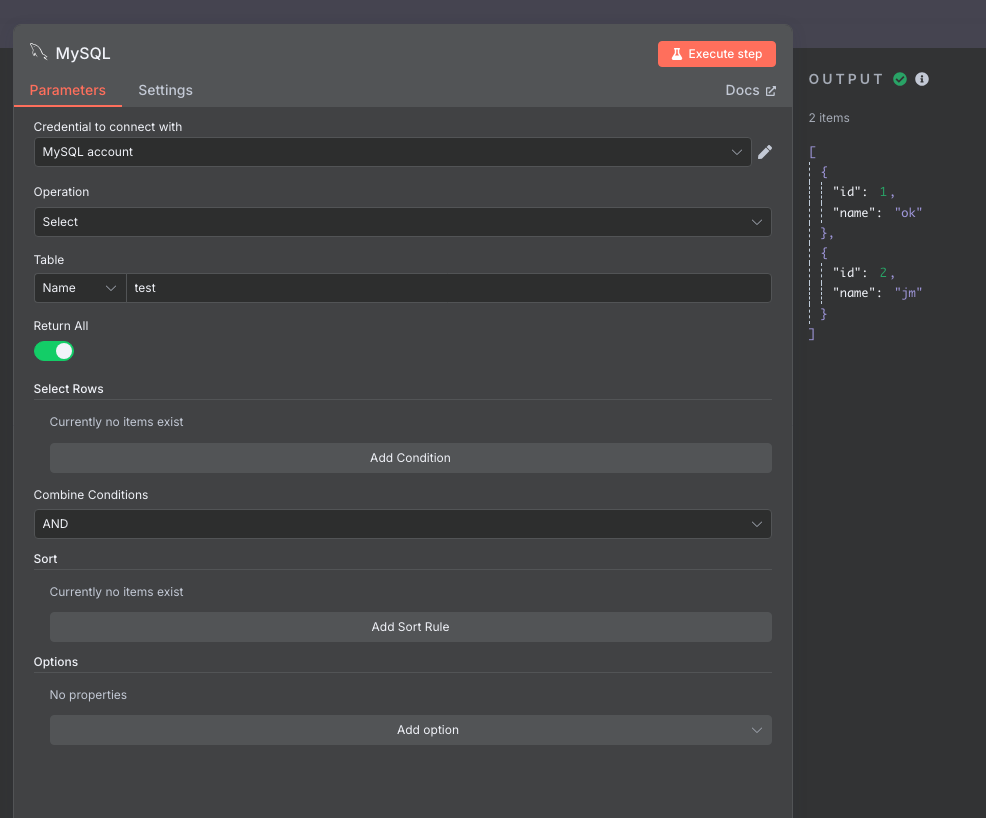Switch to the Settings tab
The image size is (986, 818).
click(165, 90)
